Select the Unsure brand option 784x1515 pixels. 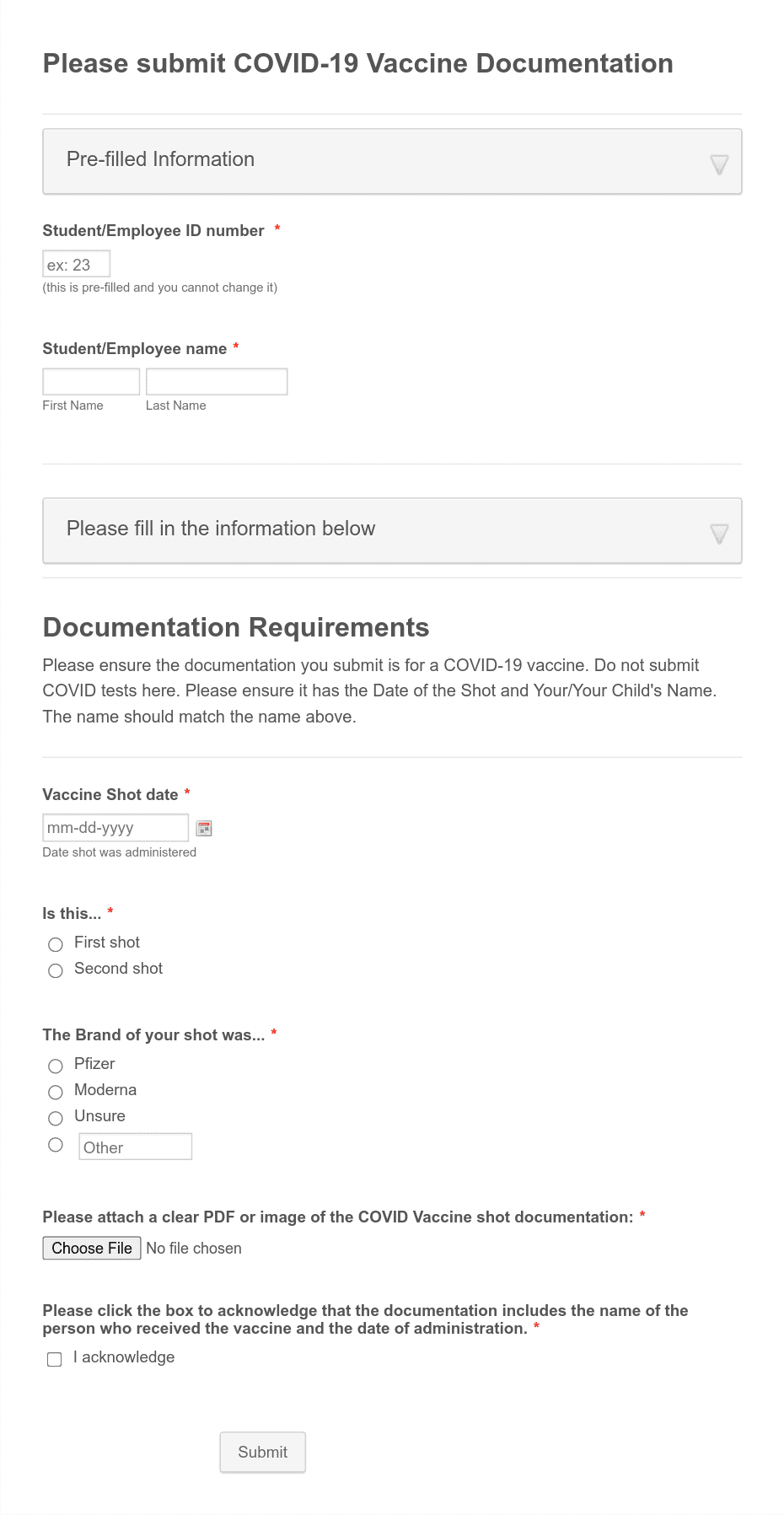tap(56, 1118)
